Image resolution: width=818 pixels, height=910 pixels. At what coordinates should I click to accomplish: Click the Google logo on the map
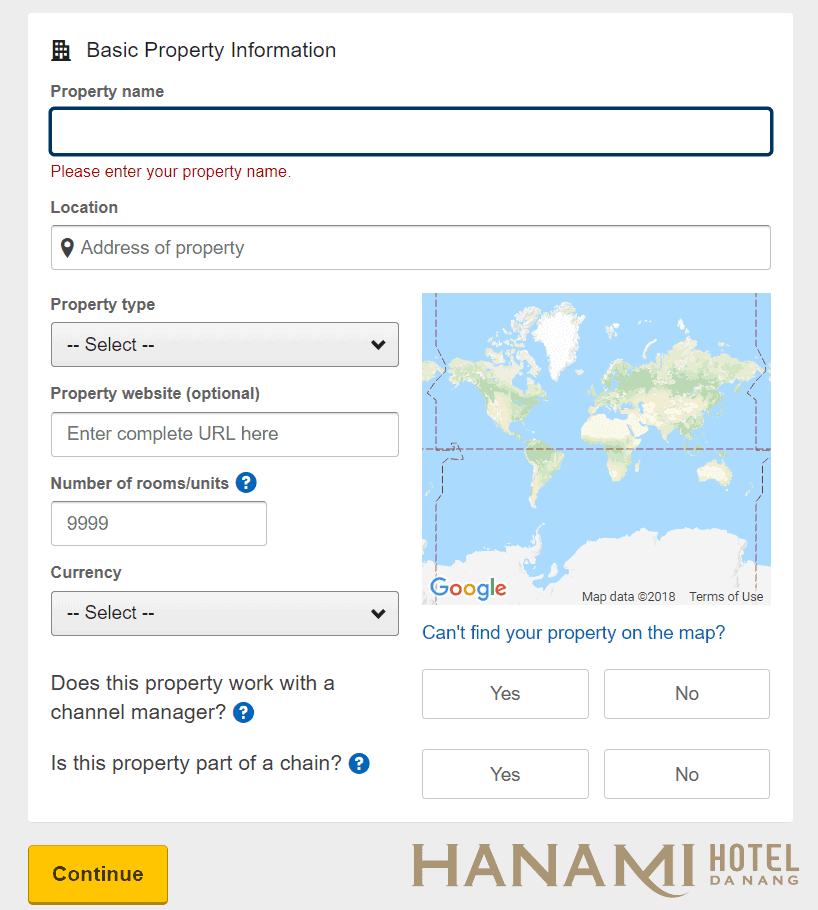(467, 589)
